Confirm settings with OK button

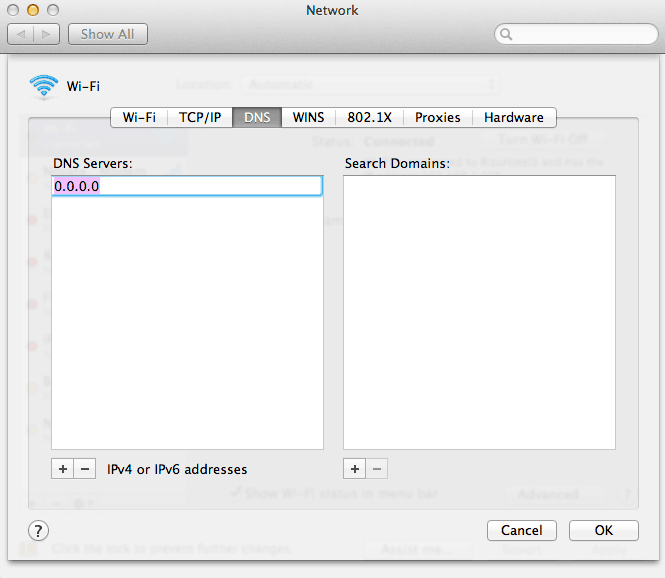[604, 531]
